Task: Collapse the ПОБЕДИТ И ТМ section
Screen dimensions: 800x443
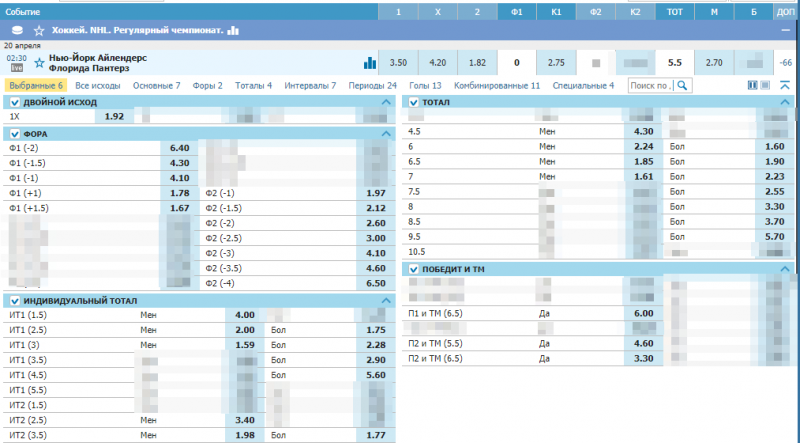Action: tap(786, 270)
